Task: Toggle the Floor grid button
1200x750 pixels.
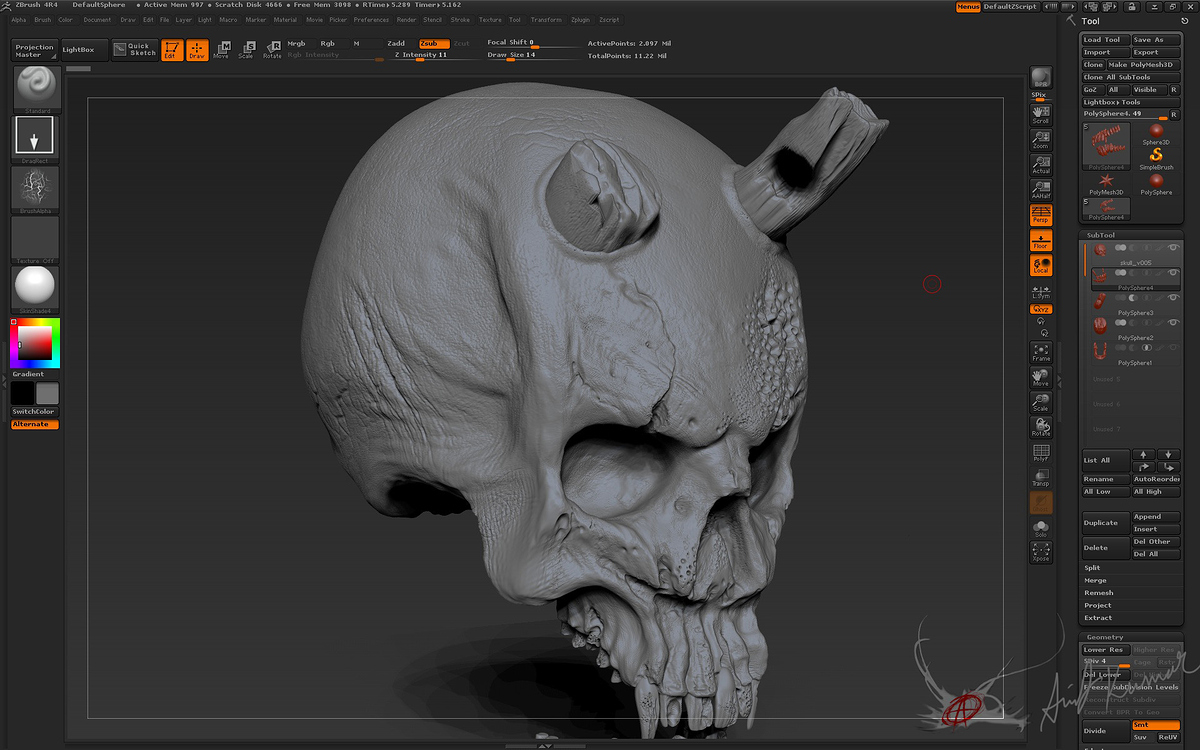Action: [x=1040, y=240]
